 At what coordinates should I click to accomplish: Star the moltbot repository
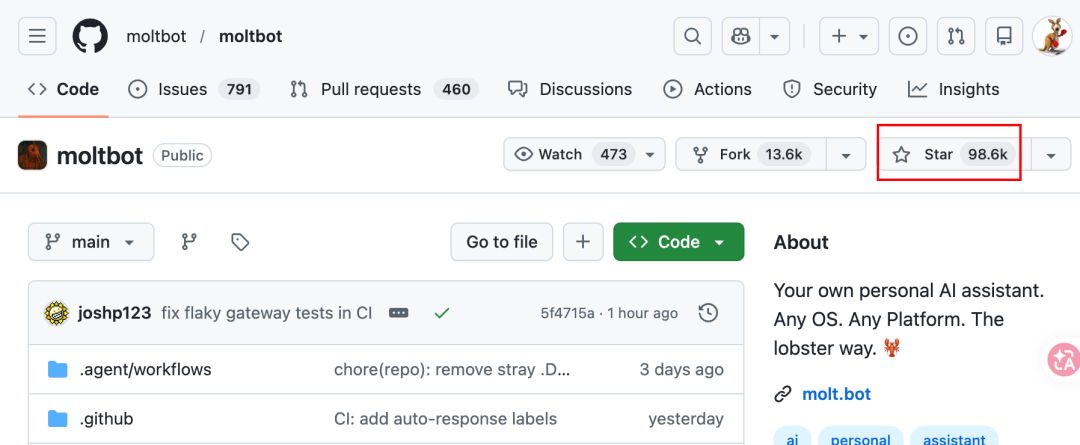(948, 154)
